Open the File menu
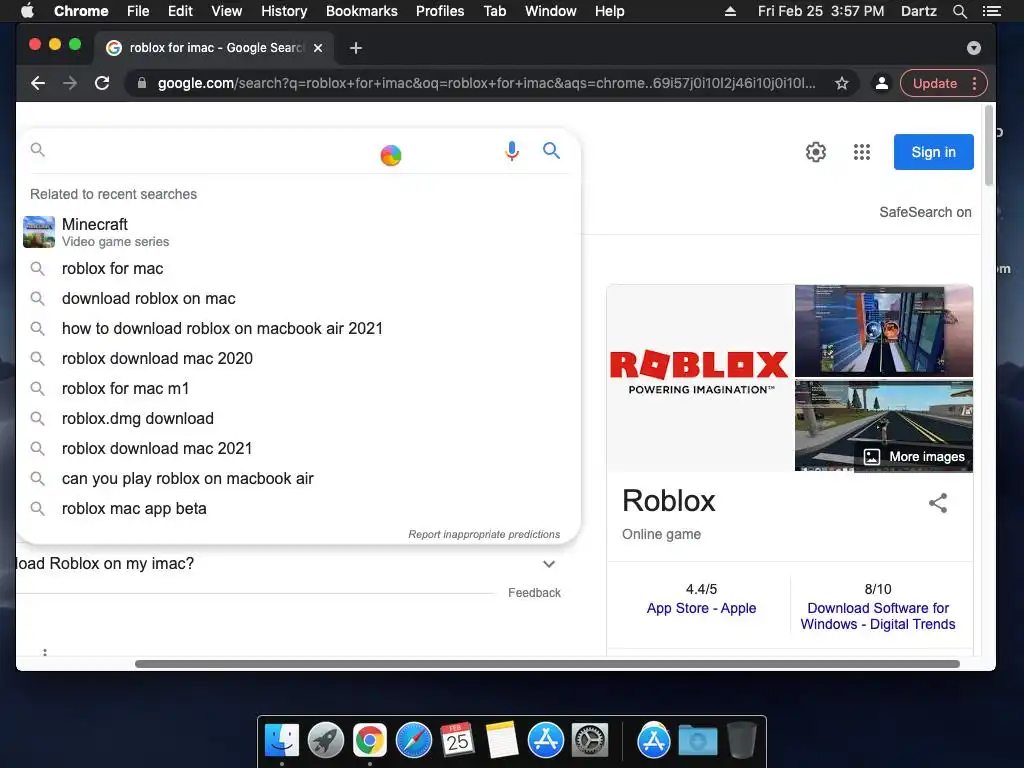The width and height of the screenshot is (1024, 768). tap(138, 11)
